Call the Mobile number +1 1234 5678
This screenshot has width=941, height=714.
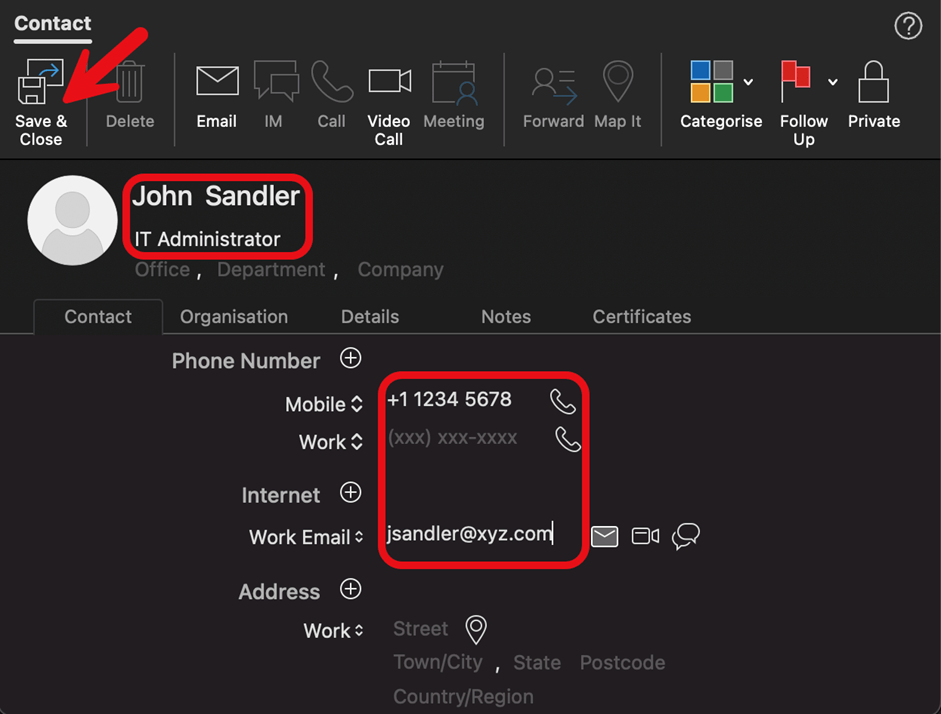[x=563, y=401]
